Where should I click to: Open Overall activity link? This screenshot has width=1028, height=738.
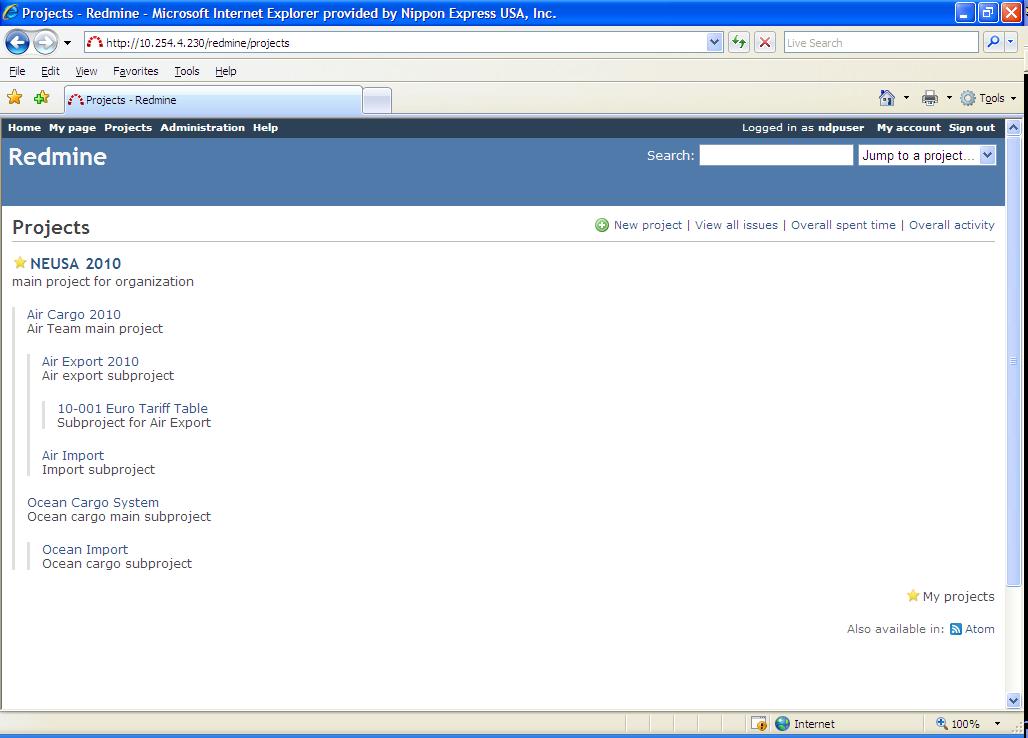tap(951, 225)
